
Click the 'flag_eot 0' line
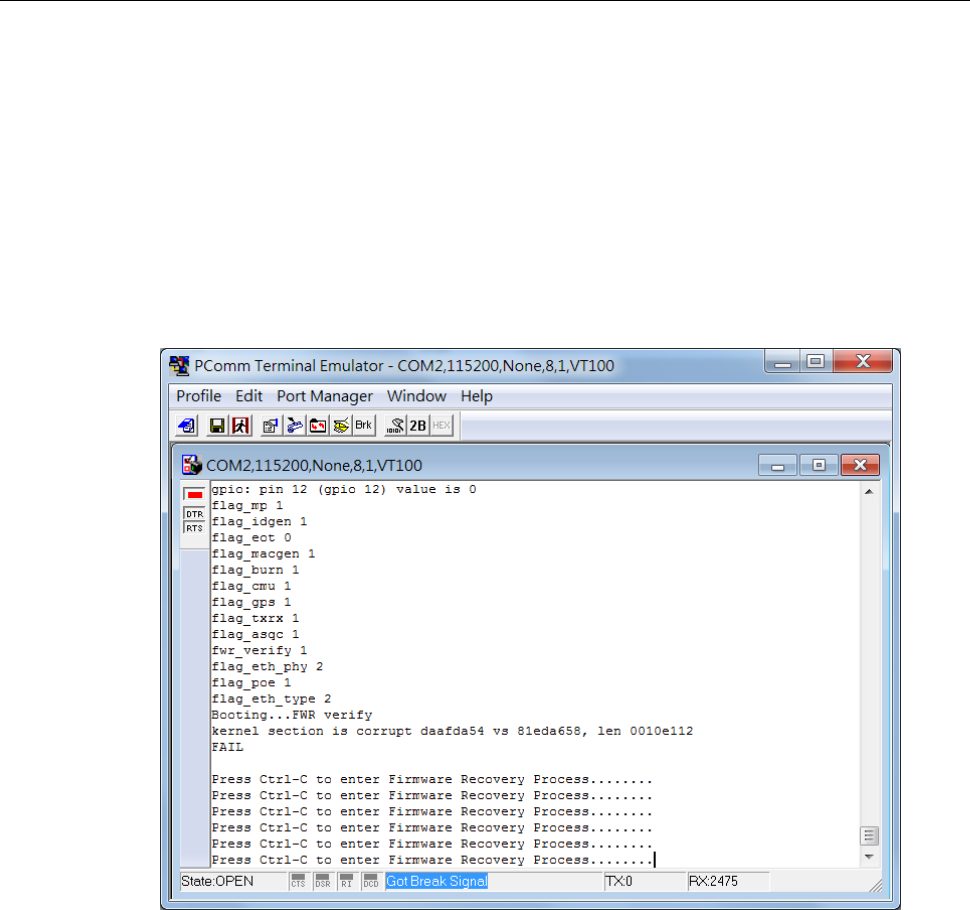click(251, 538)
